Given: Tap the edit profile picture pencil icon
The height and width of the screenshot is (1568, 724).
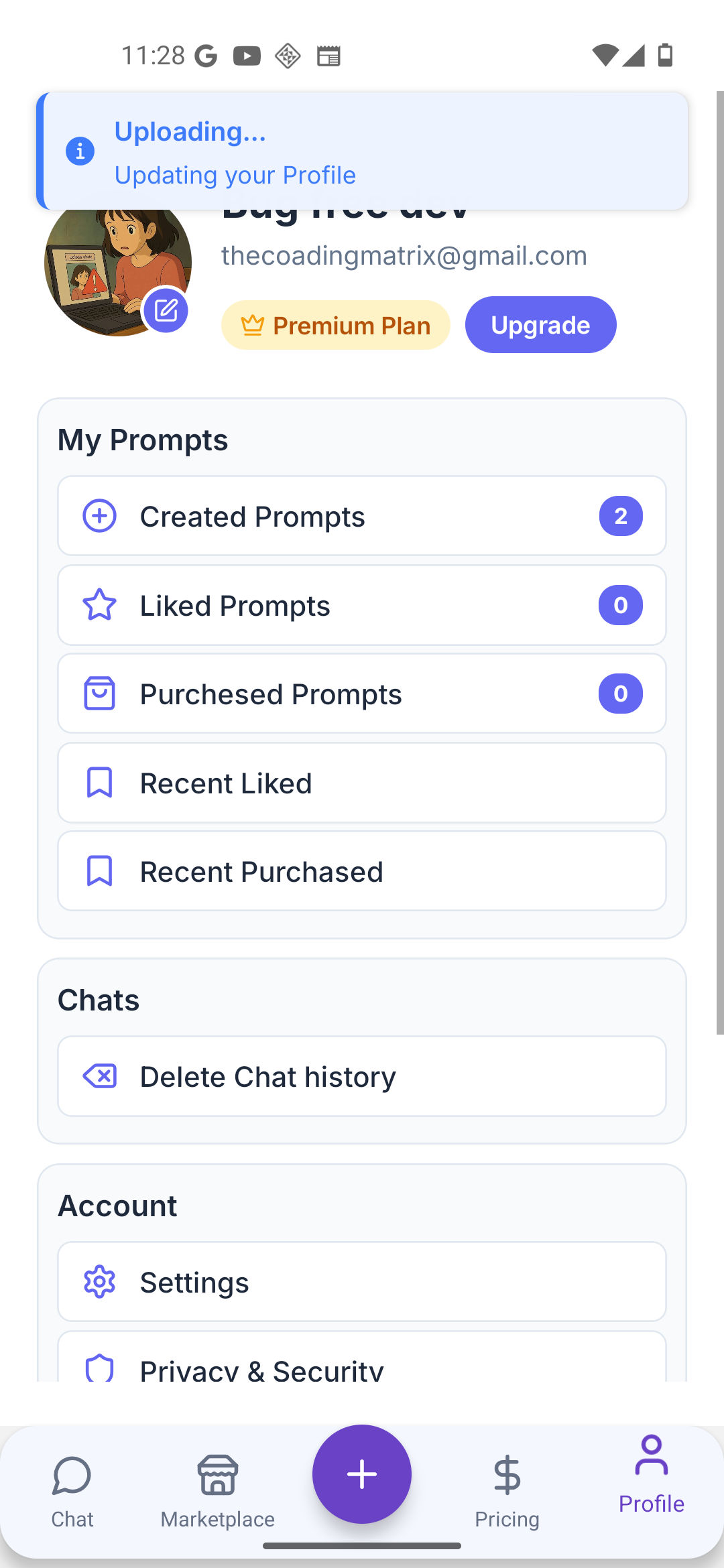Looking at the screenshot, I should [x=166, y=310].
